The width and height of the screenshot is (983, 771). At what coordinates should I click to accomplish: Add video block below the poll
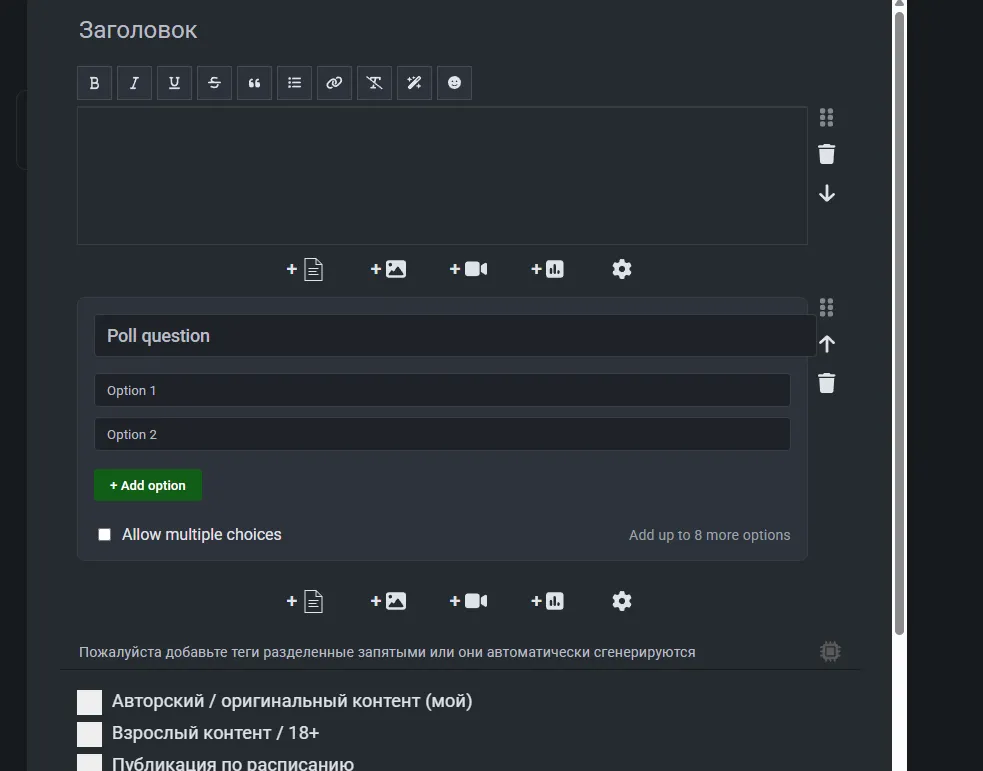[468, 601]
